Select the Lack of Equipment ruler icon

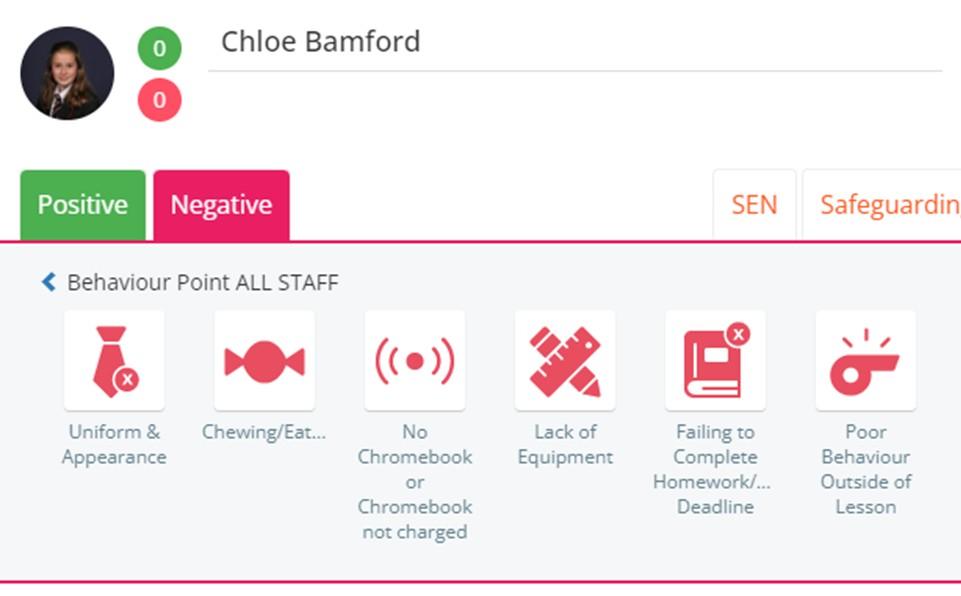click(x=565, y=361)
